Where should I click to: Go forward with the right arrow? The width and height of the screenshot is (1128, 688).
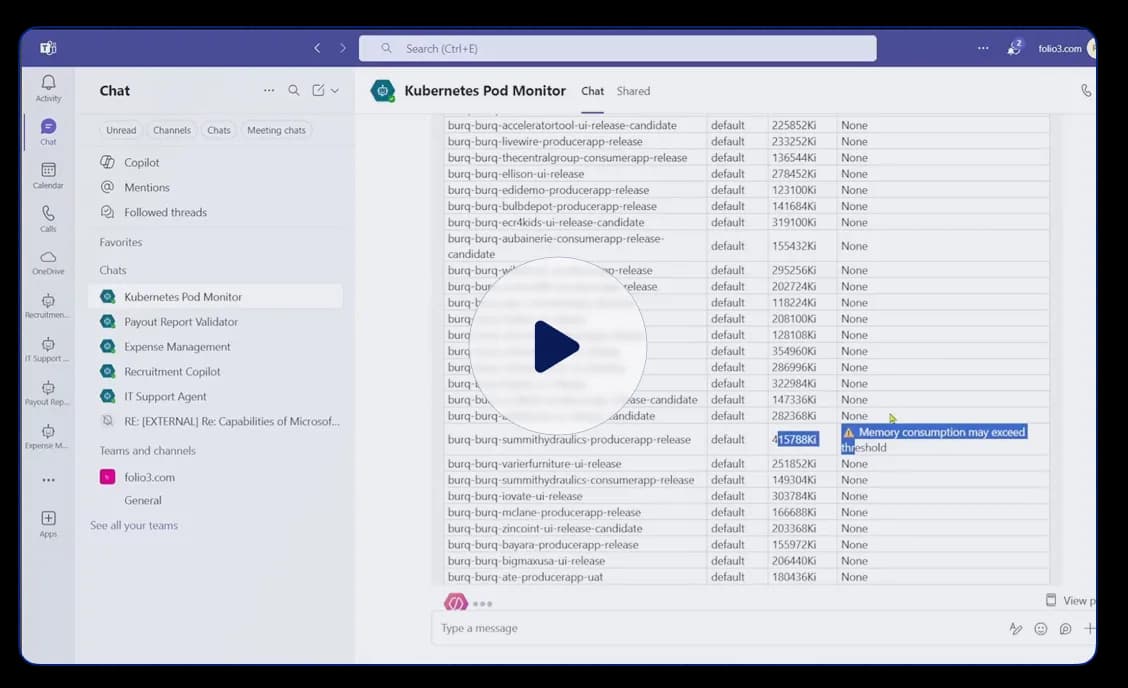(x=342, y=48)
